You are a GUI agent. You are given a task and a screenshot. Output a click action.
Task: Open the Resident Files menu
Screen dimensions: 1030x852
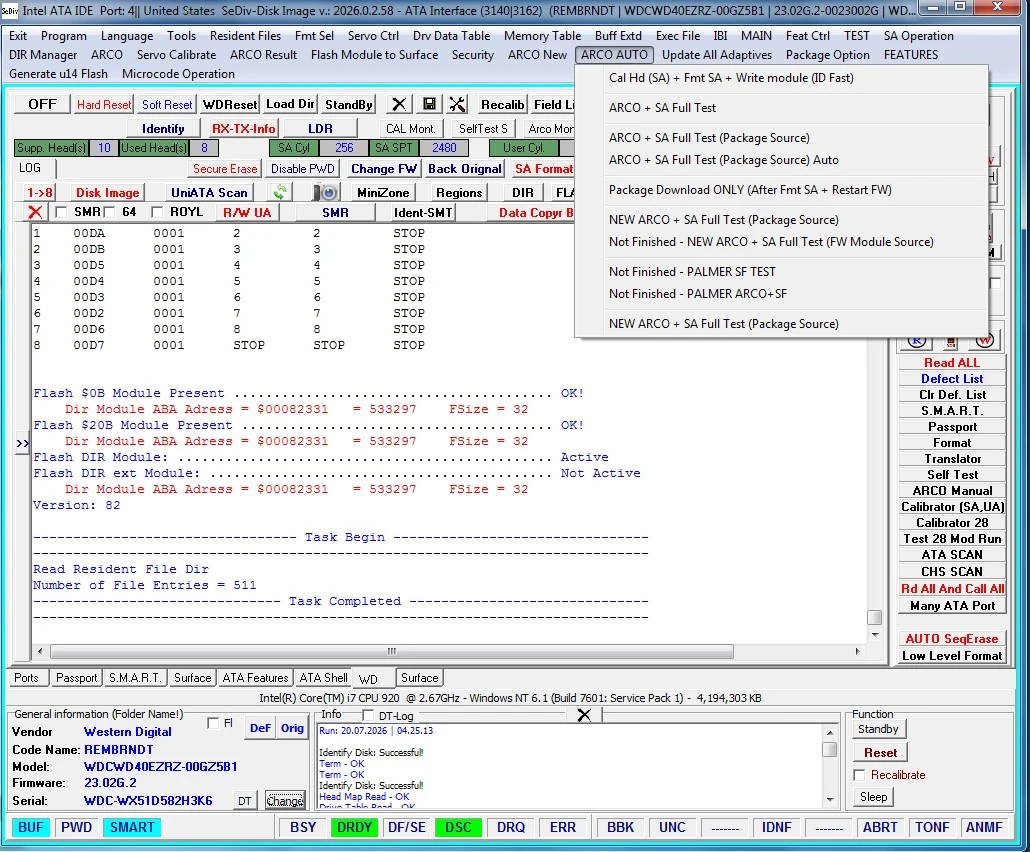(245, 35)
